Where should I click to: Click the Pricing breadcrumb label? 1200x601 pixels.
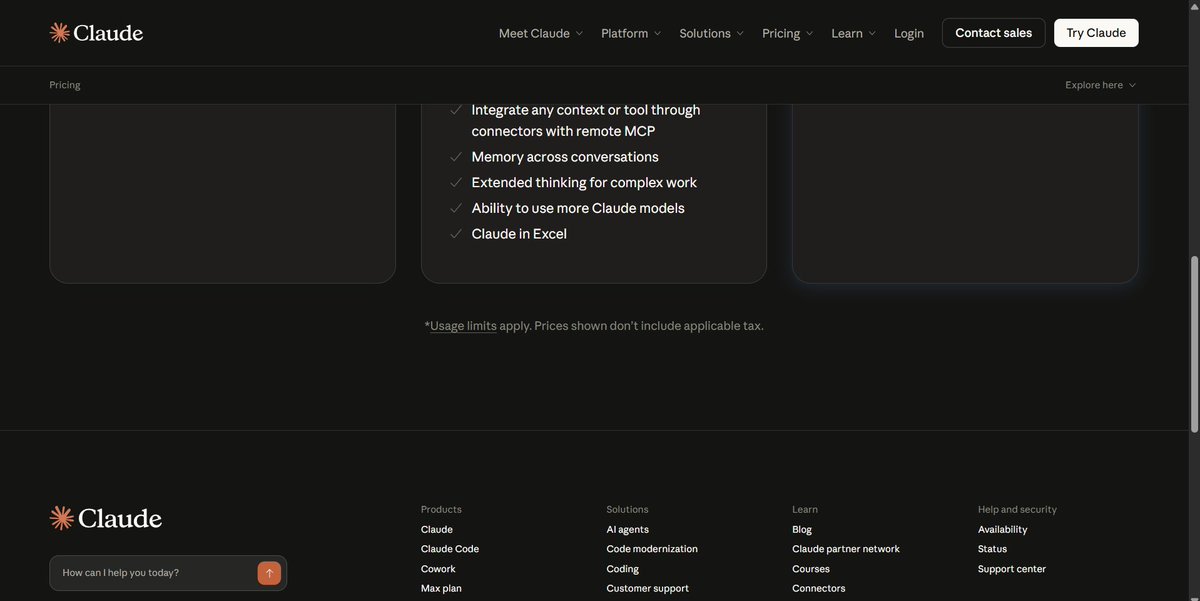click(65, 85)
